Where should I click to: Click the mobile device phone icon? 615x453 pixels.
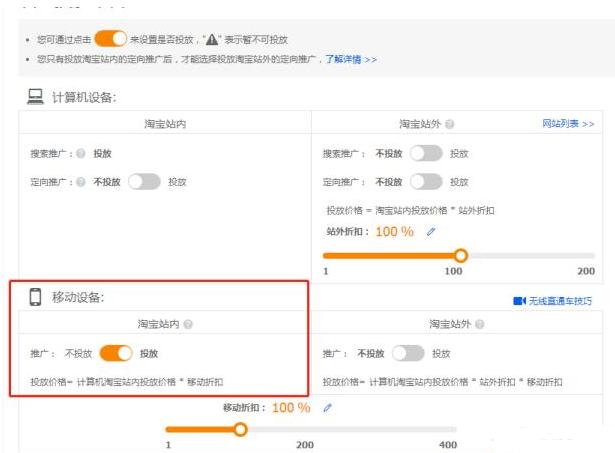pyautogui.click(x=35, y=297)
